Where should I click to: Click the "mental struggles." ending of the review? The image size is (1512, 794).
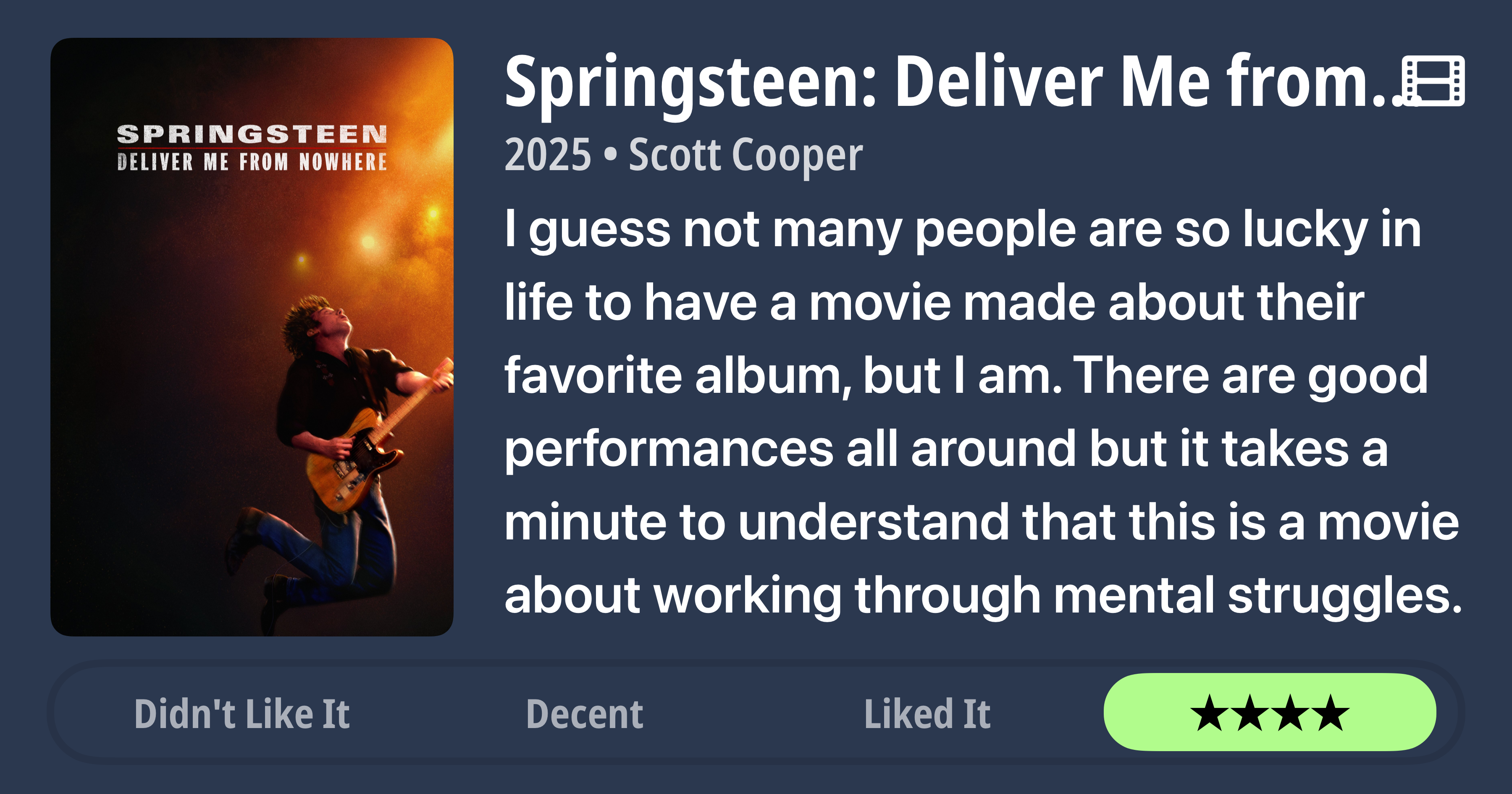pyautogui.click(x=1257, y=596)
